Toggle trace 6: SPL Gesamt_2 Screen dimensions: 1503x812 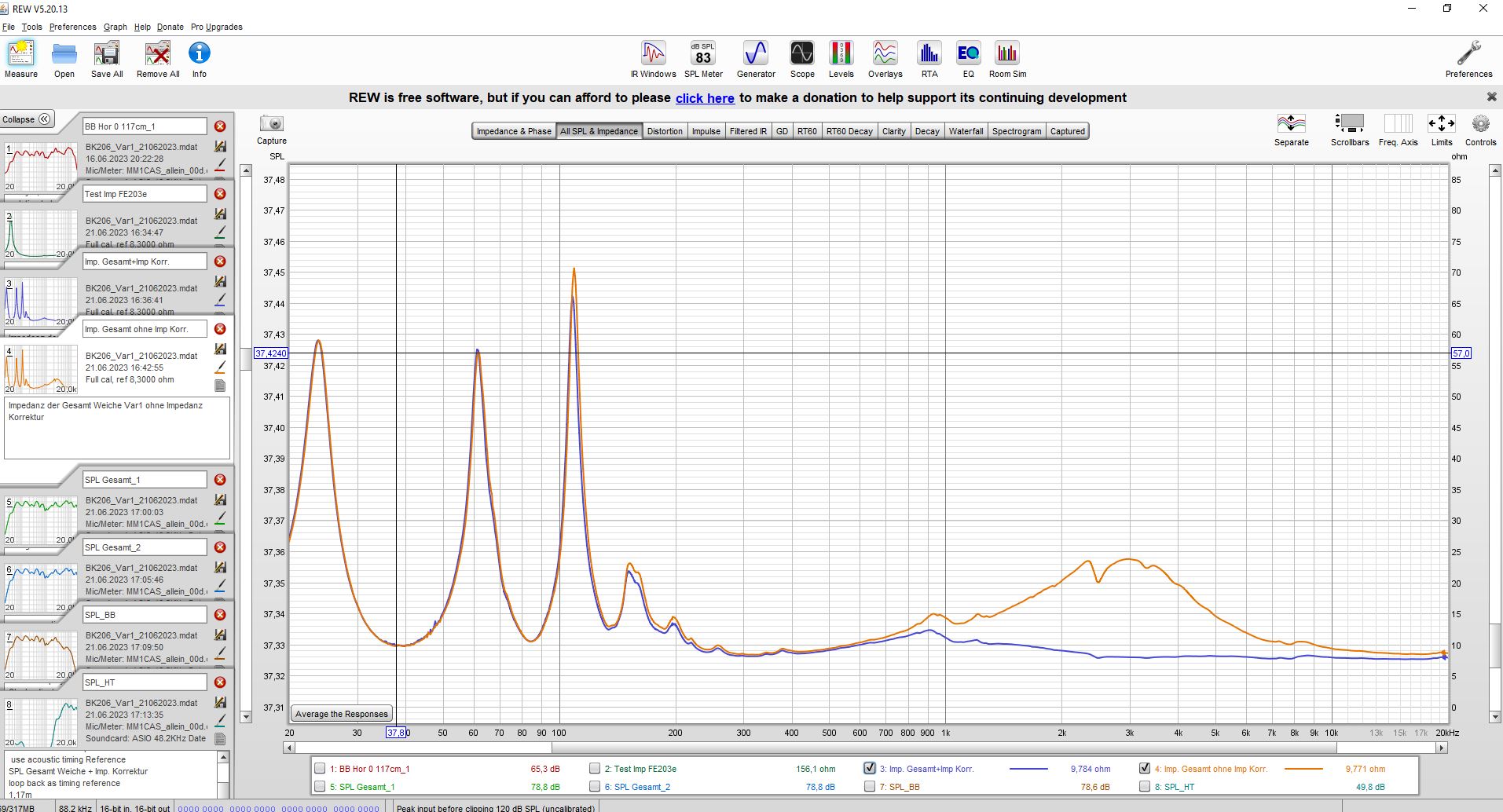tap(595, 786)
